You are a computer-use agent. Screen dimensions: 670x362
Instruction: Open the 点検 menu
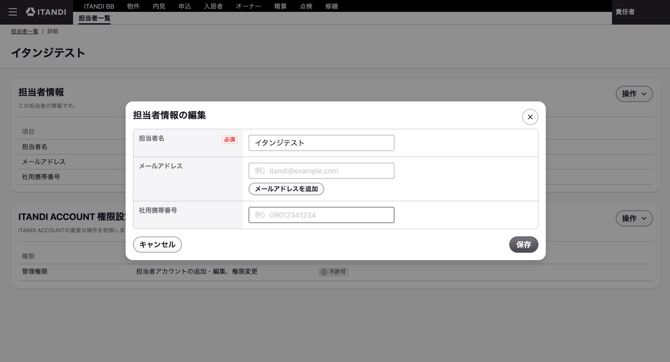coord(306,6)
